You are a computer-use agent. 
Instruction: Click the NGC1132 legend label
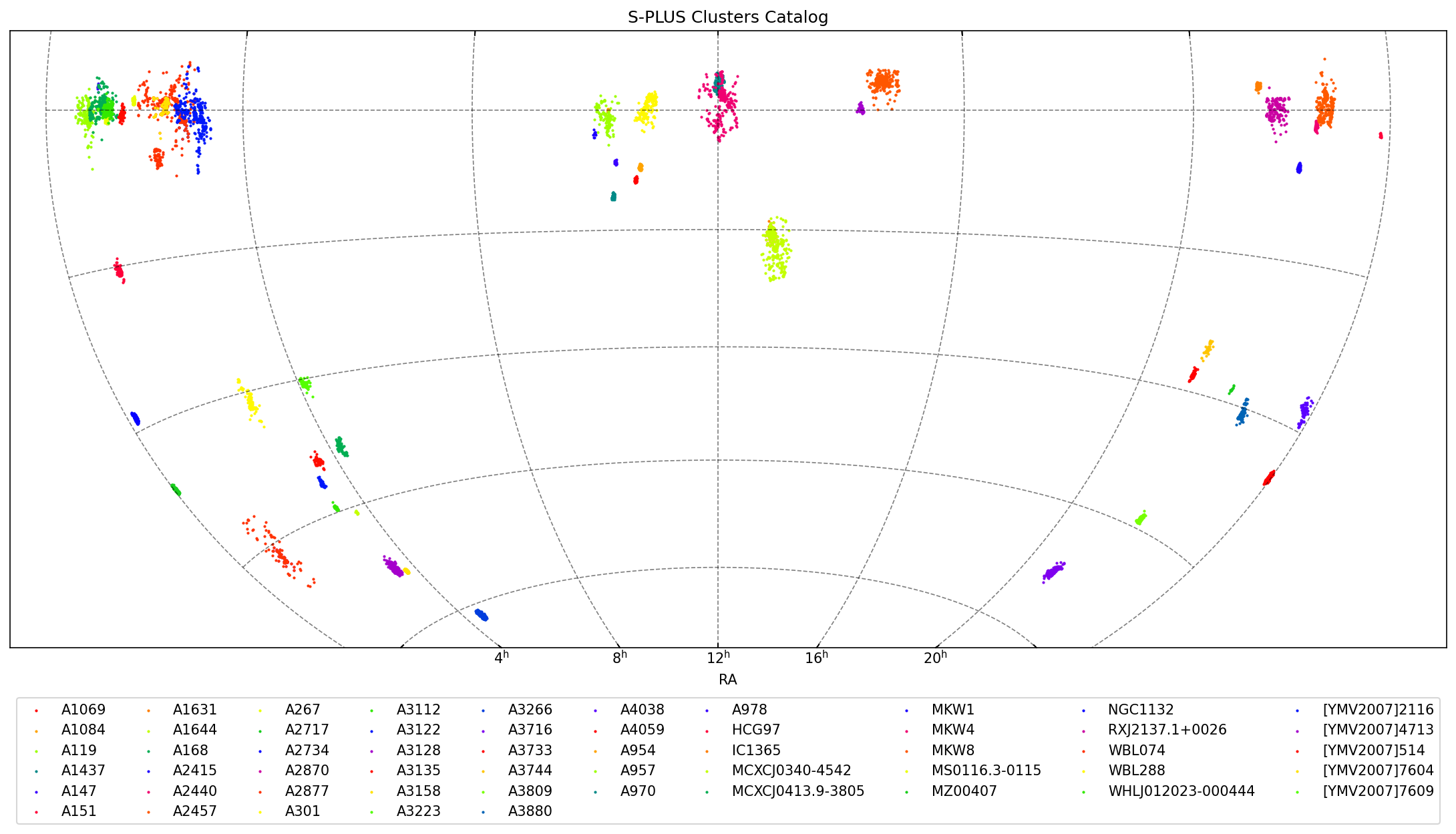click(1140, 710)
